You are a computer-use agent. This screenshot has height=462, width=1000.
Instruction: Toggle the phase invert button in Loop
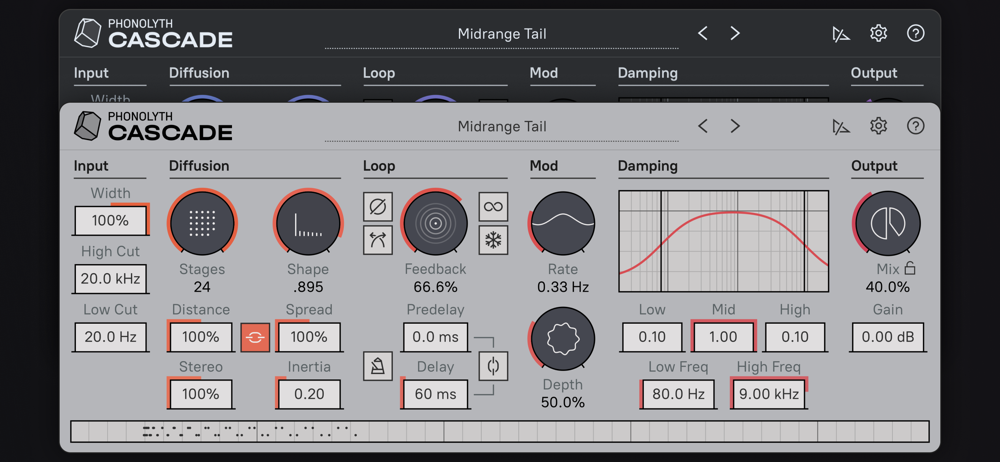378,207
